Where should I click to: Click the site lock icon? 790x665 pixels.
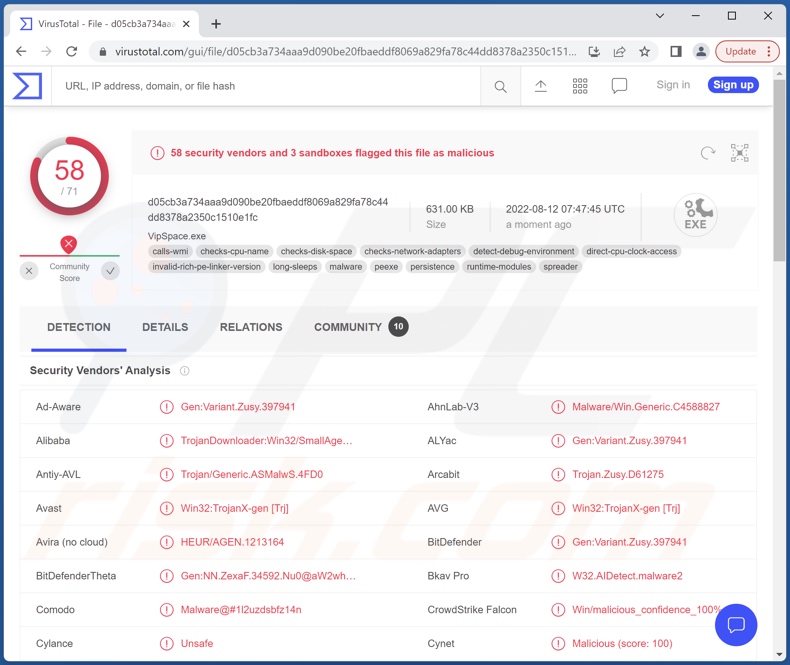[103, 51]
